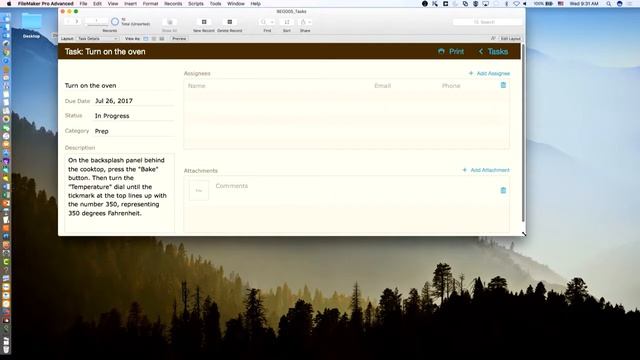Click the printer icon in header
The height and width of the screenshot is (360, 640).
tap(441, 51)
